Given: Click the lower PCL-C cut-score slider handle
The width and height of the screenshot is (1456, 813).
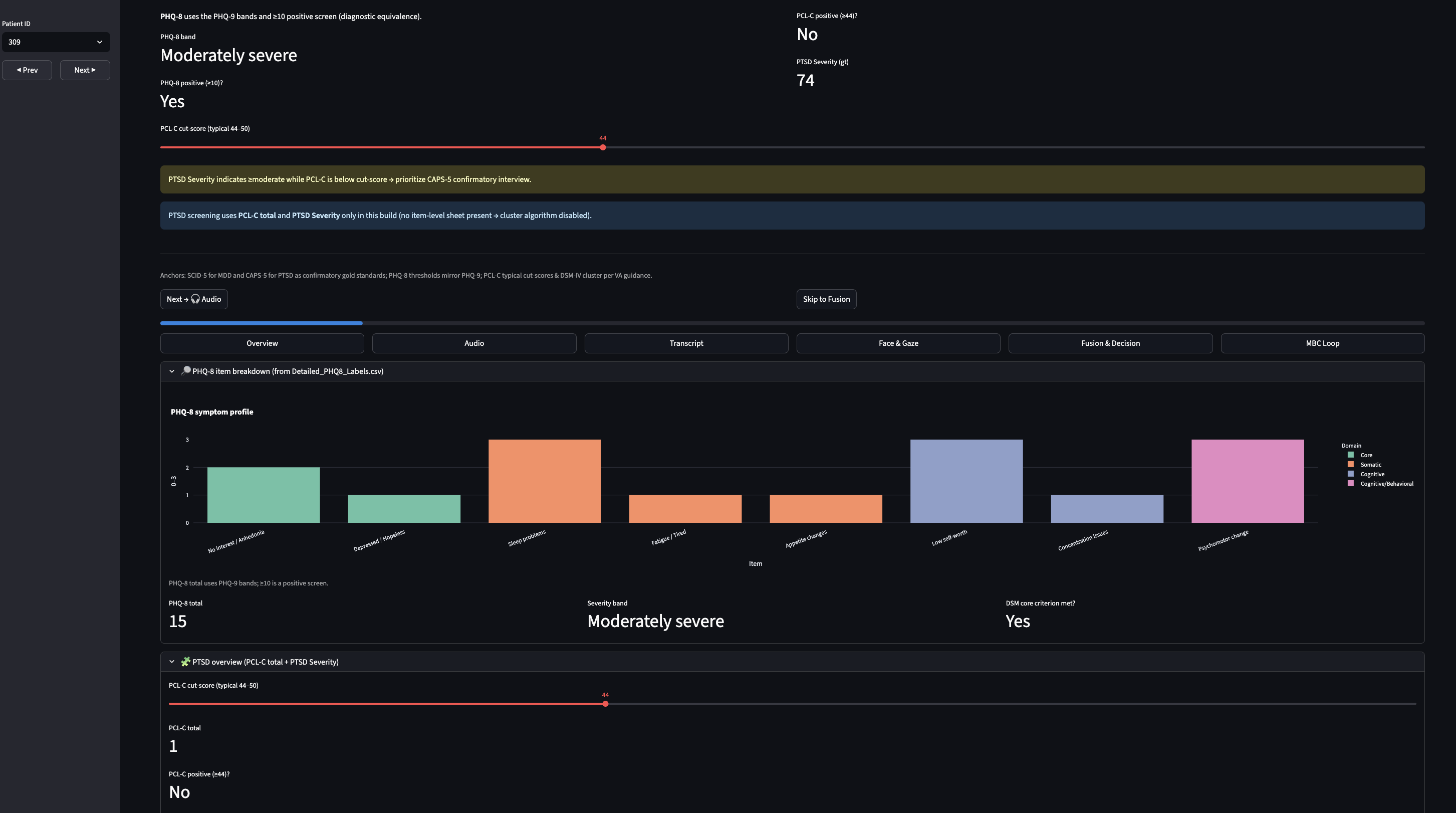Looking at the screenshot, I should coord(605,704).
